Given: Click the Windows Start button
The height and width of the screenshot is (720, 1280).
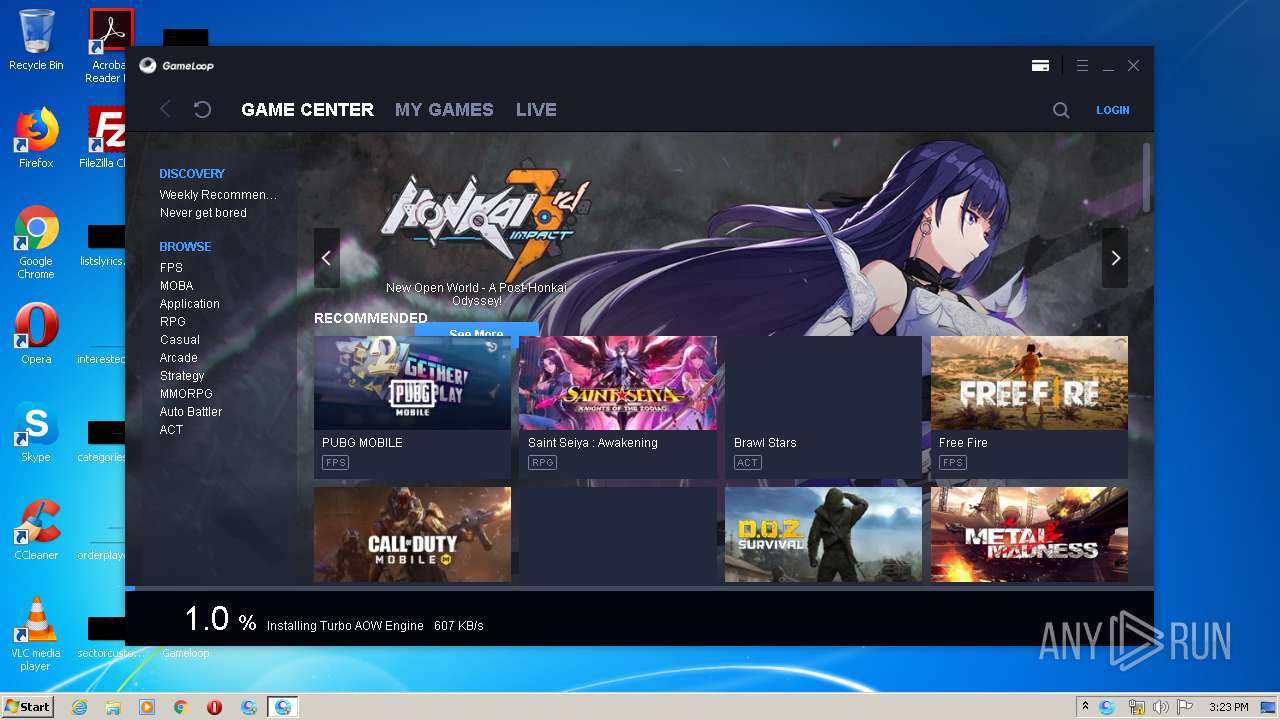Looking at the screenshot, I should tap(27, 706).
